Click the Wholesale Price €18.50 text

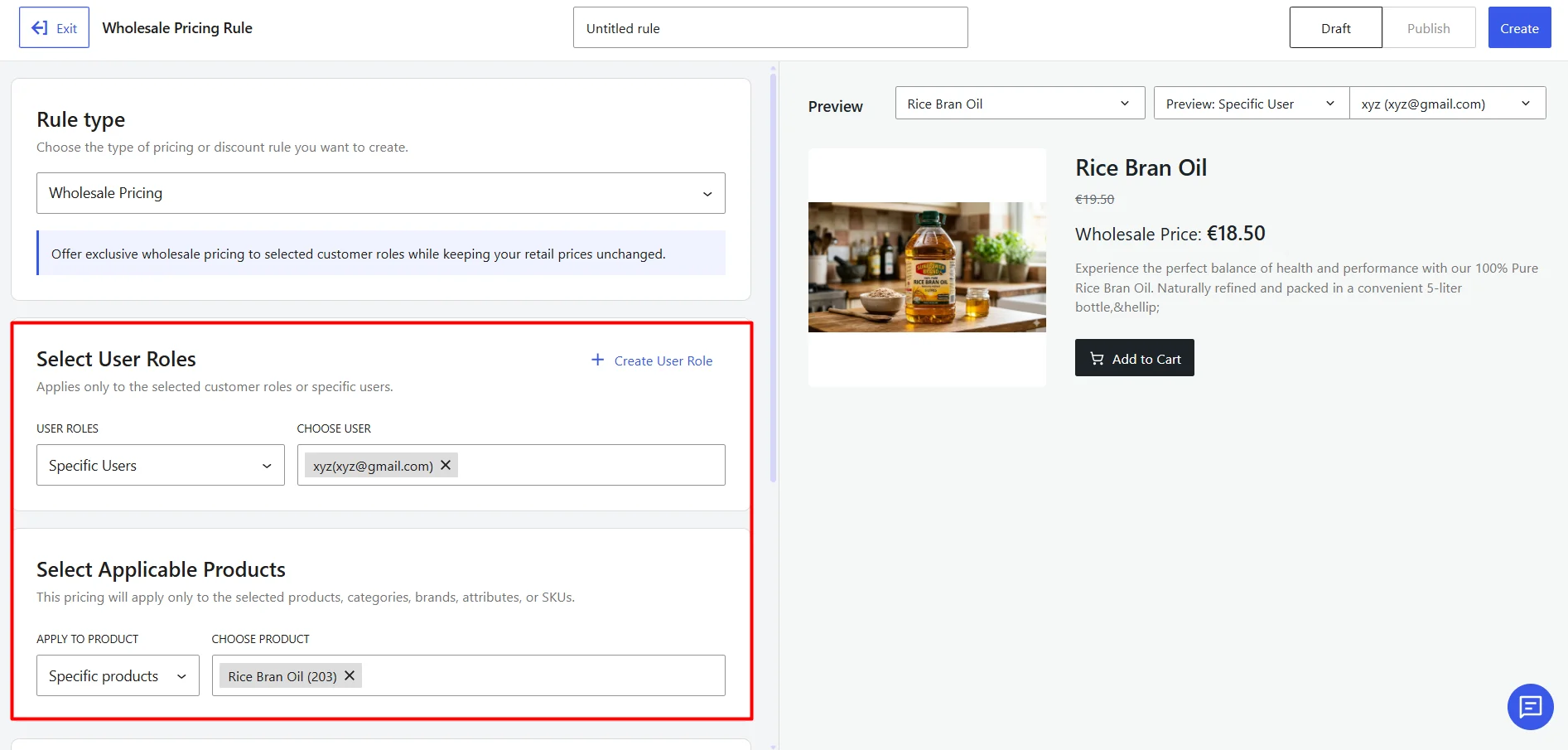1170,234
